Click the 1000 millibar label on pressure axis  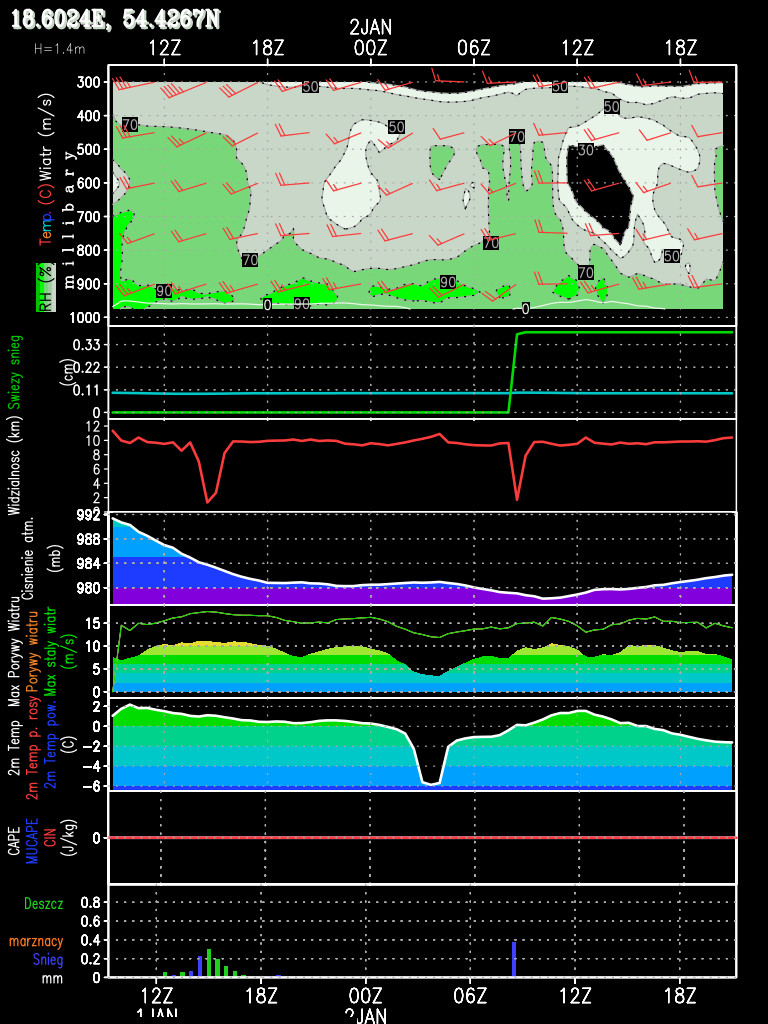click(x=85, y=318)
